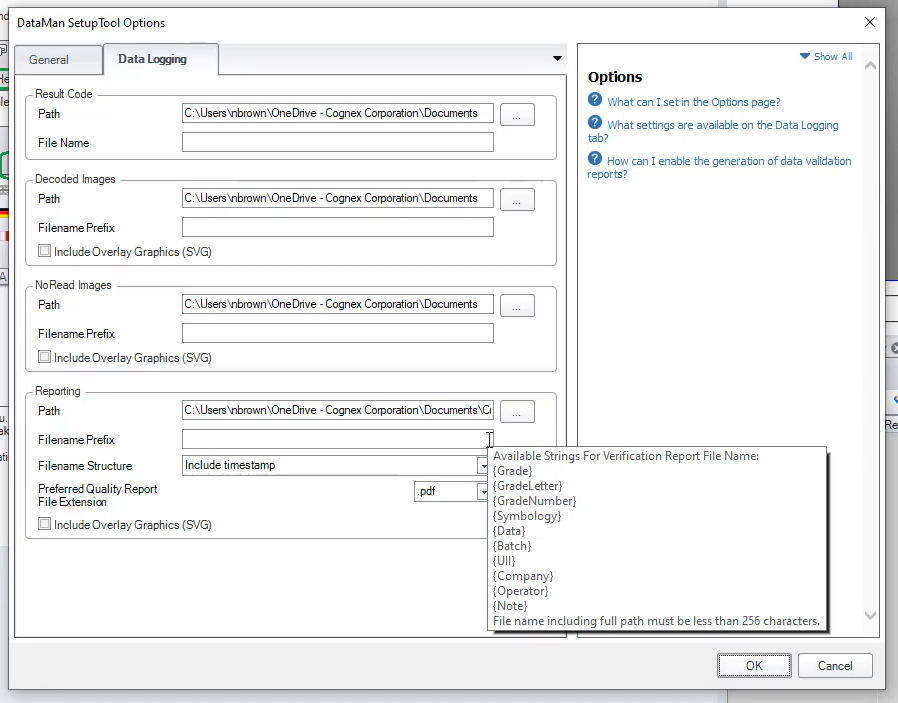Image resolution: width=898 pixels, height=703 pixels.
Task: Open 'What settings are available on Data Logging tab?'
Action: [713, 131]
